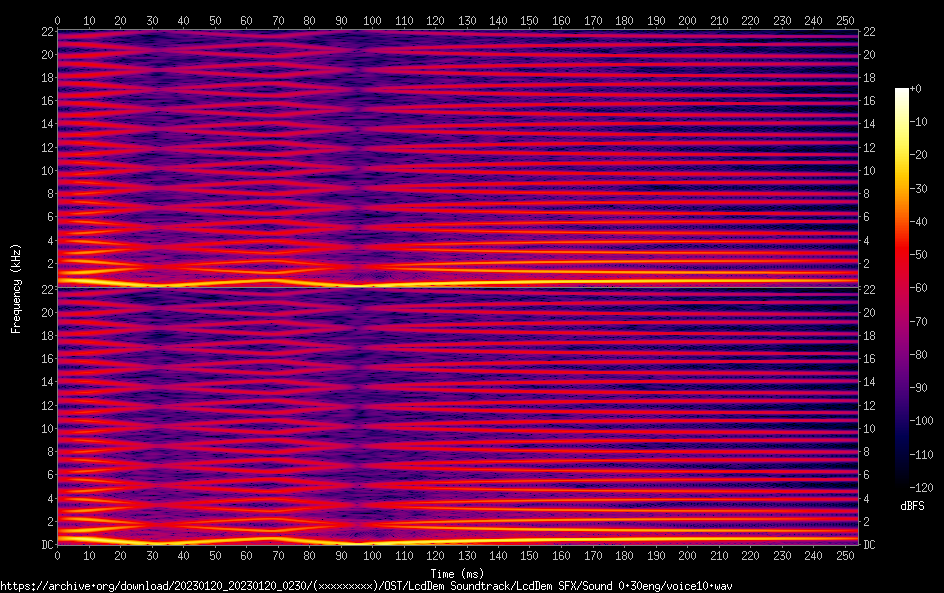Click the 'Time (ms)' axis label
This screenshot has width=944, height=593.
(457, 573)
